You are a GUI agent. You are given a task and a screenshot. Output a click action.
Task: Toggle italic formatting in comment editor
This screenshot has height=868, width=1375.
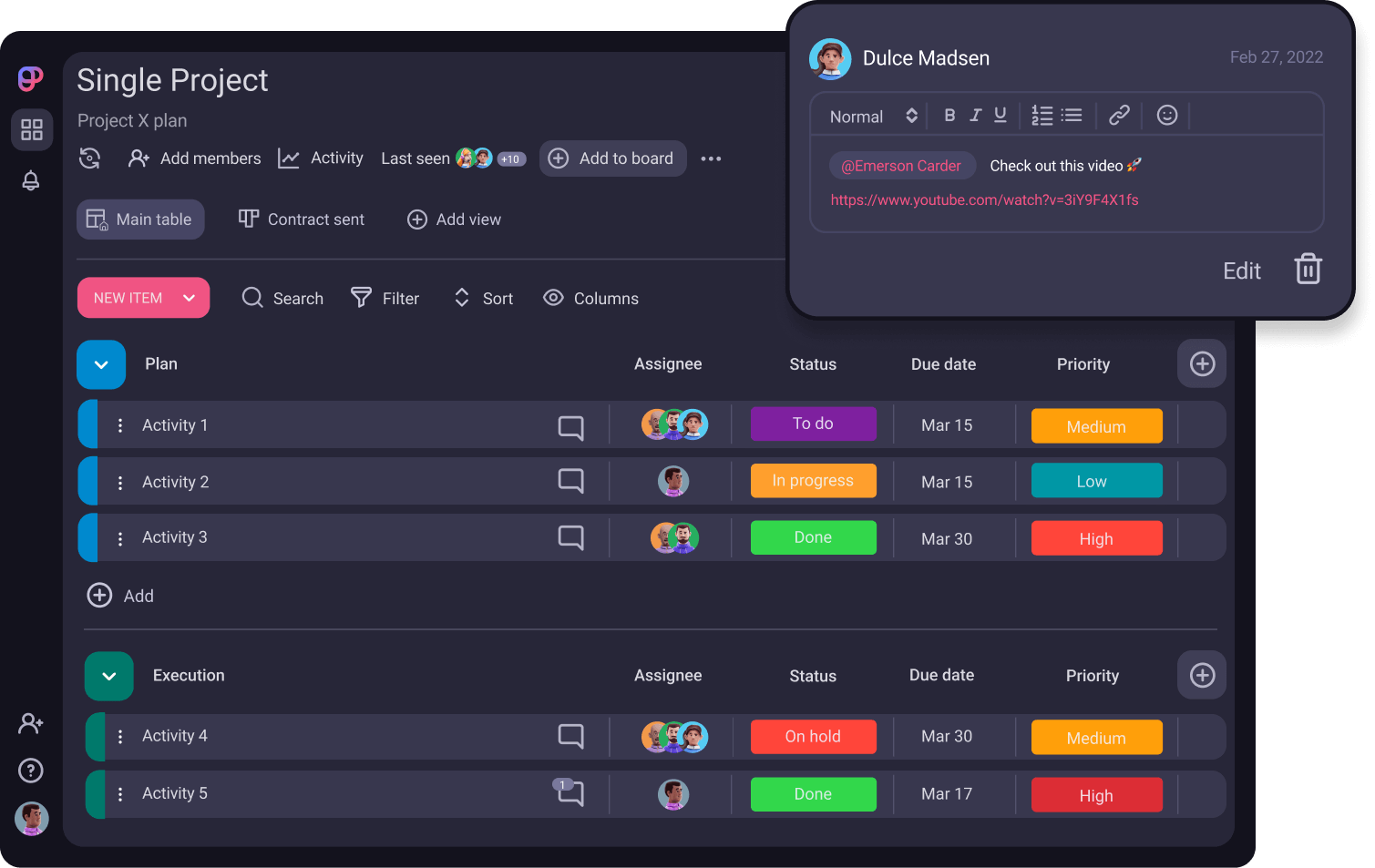pyautogui.click(x=975, y=115)
